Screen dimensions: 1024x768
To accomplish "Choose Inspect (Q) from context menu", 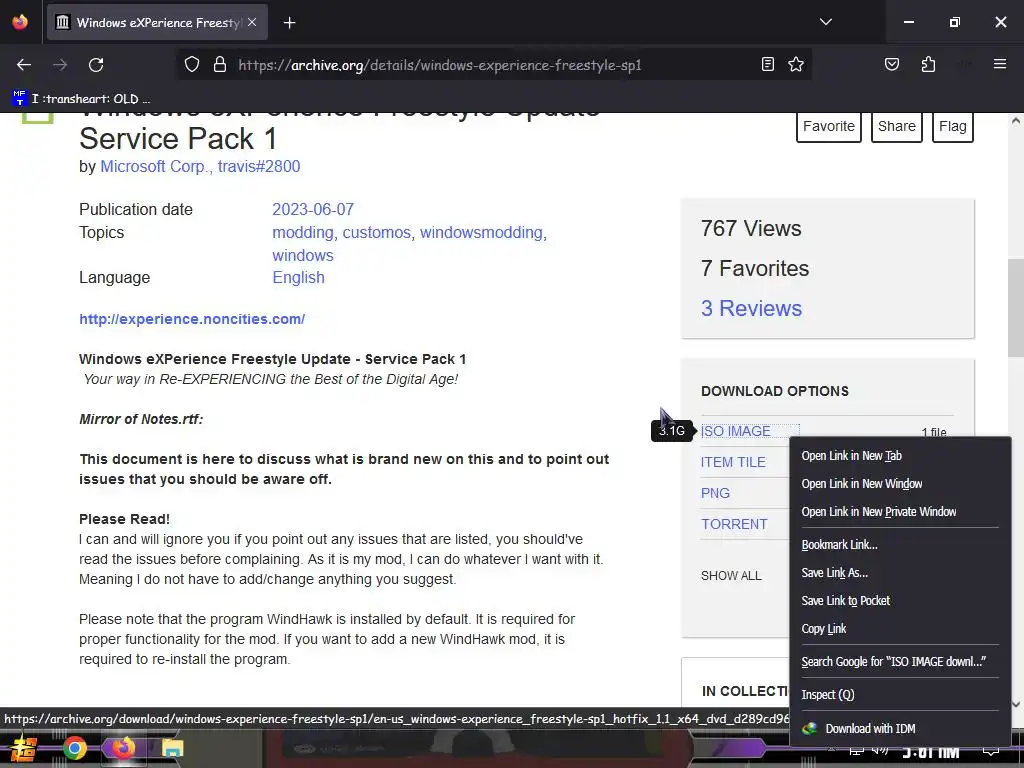I will 901,695.
